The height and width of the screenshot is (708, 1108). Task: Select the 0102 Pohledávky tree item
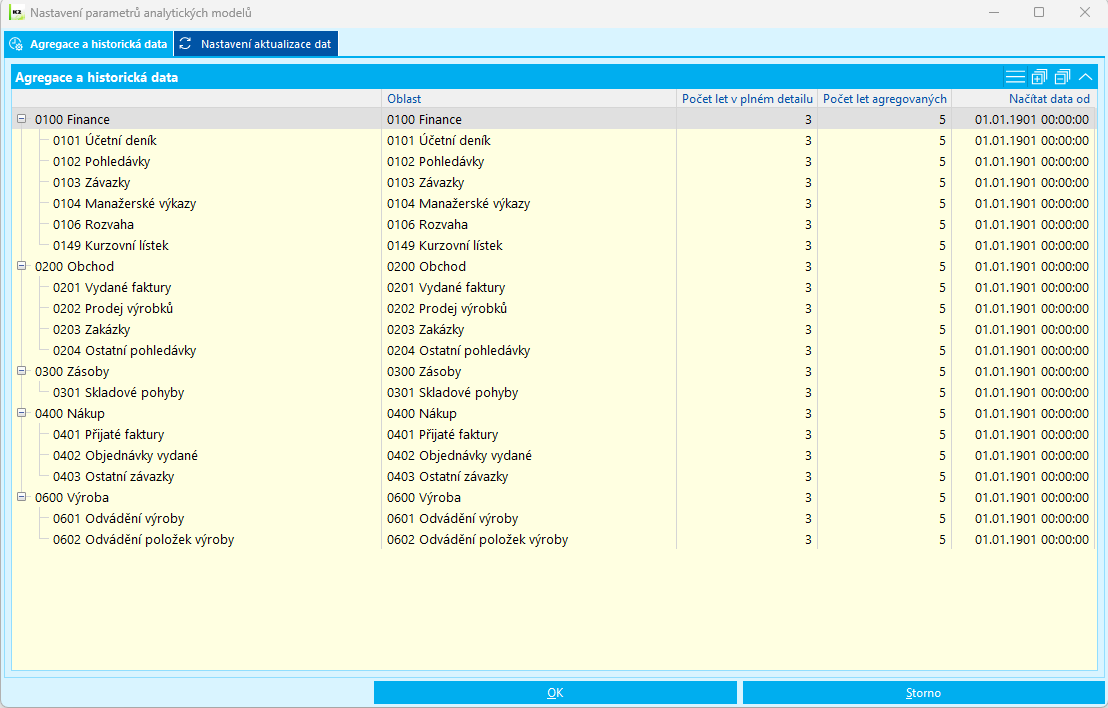click(102, 162)
